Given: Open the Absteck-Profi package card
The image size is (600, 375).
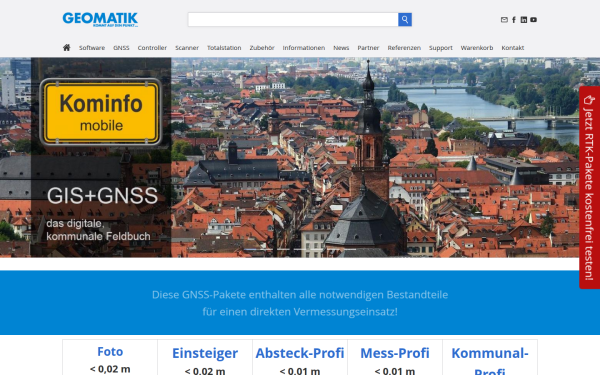Looking at the screenshot, I should (300, 357).
